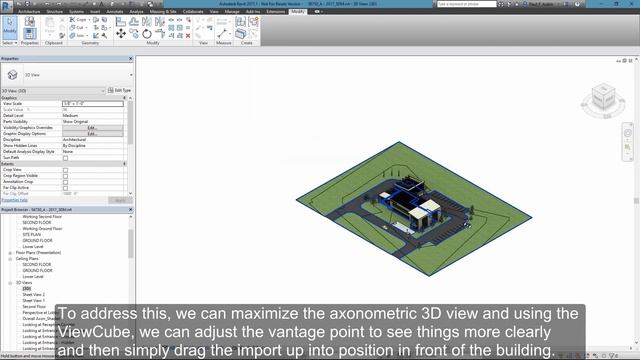Open the Revit application menu R logo
This screenshot has width=640, height=360.
[6, 6]
